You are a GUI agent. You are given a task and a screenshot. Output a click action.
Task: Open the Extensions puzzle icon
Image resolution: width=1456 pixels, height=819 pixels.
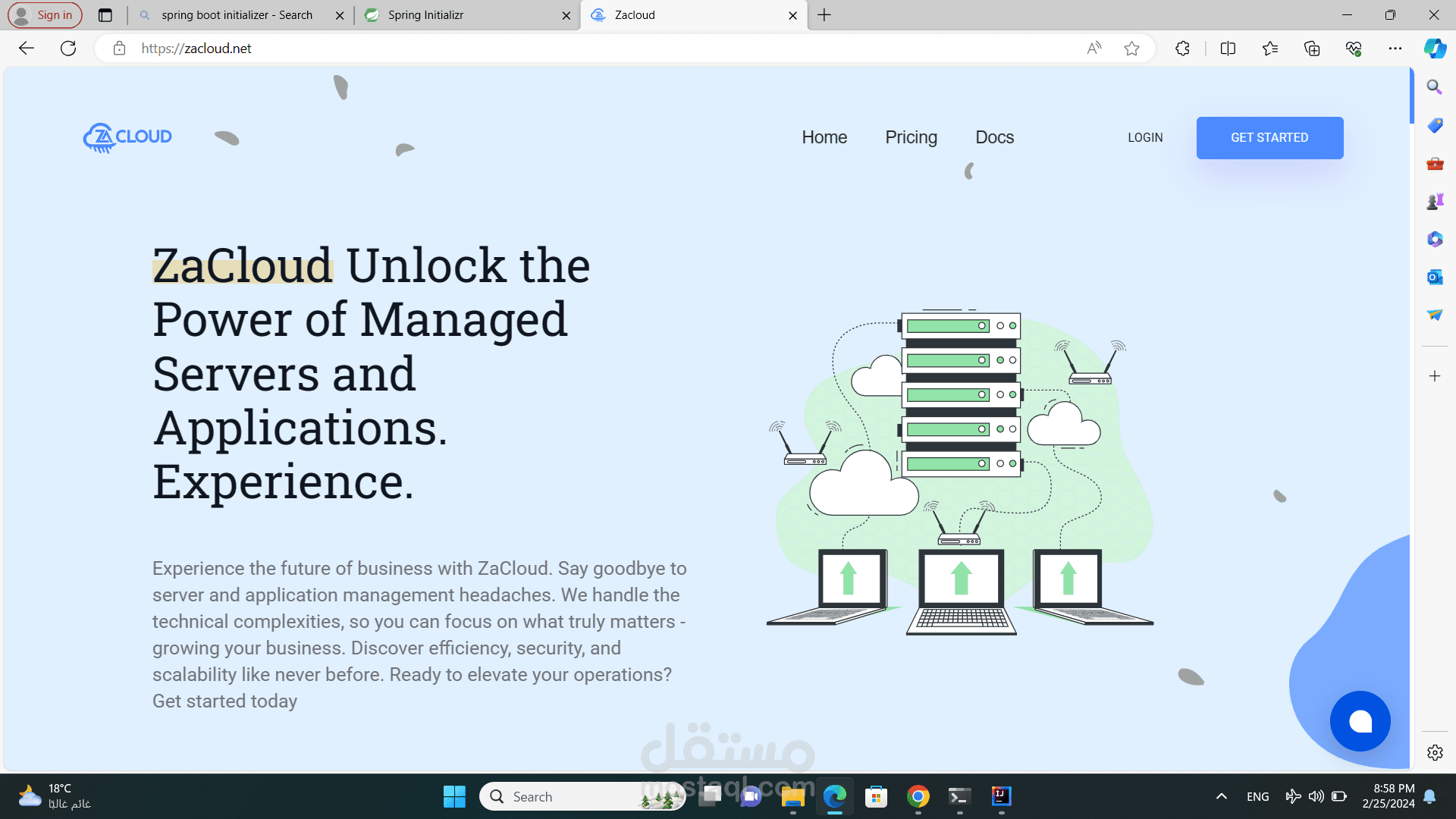coord(1182,48)
